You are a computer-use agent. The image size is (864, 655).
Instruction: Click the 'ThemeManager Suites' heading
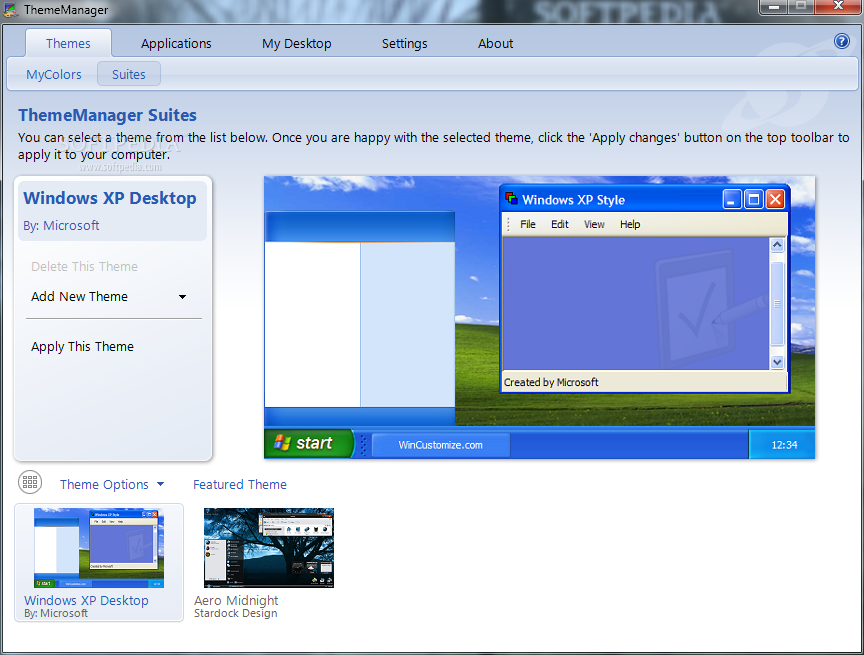coord(107,115)
